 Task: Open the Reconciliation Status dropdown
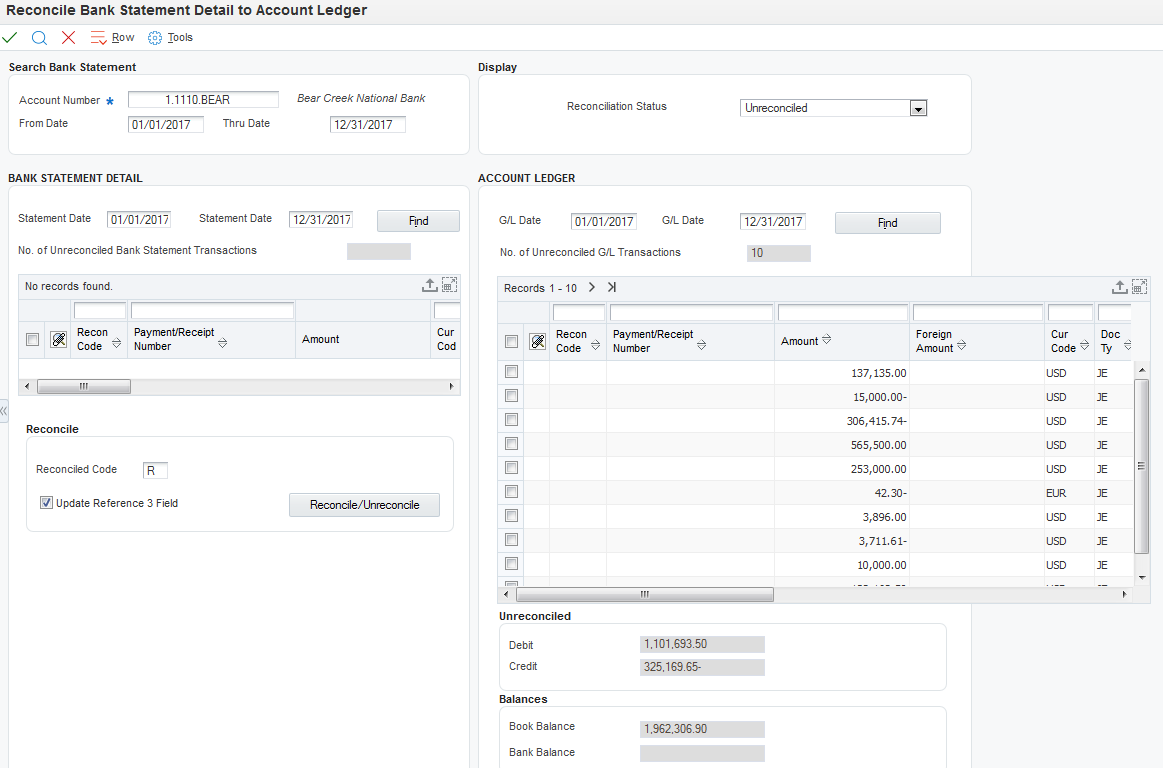[x=918, y=108]
